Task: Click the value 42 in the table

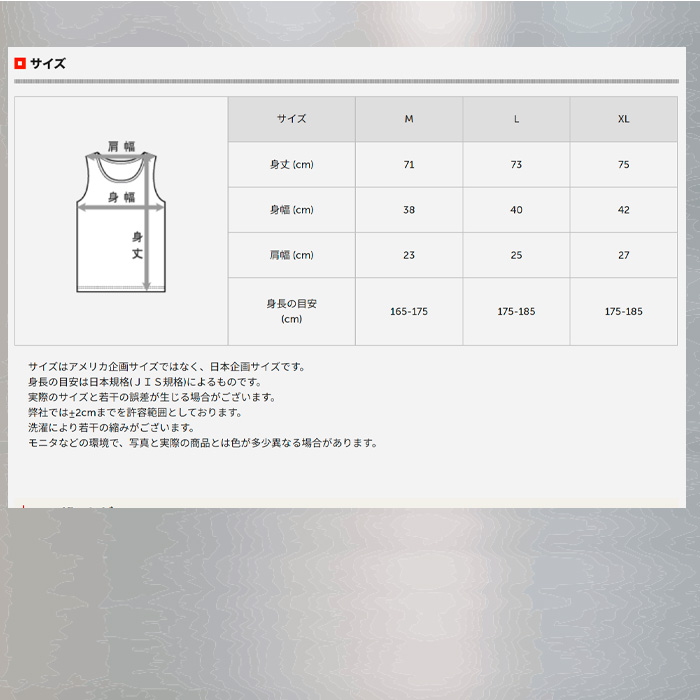Action: [x=624, y=210]
